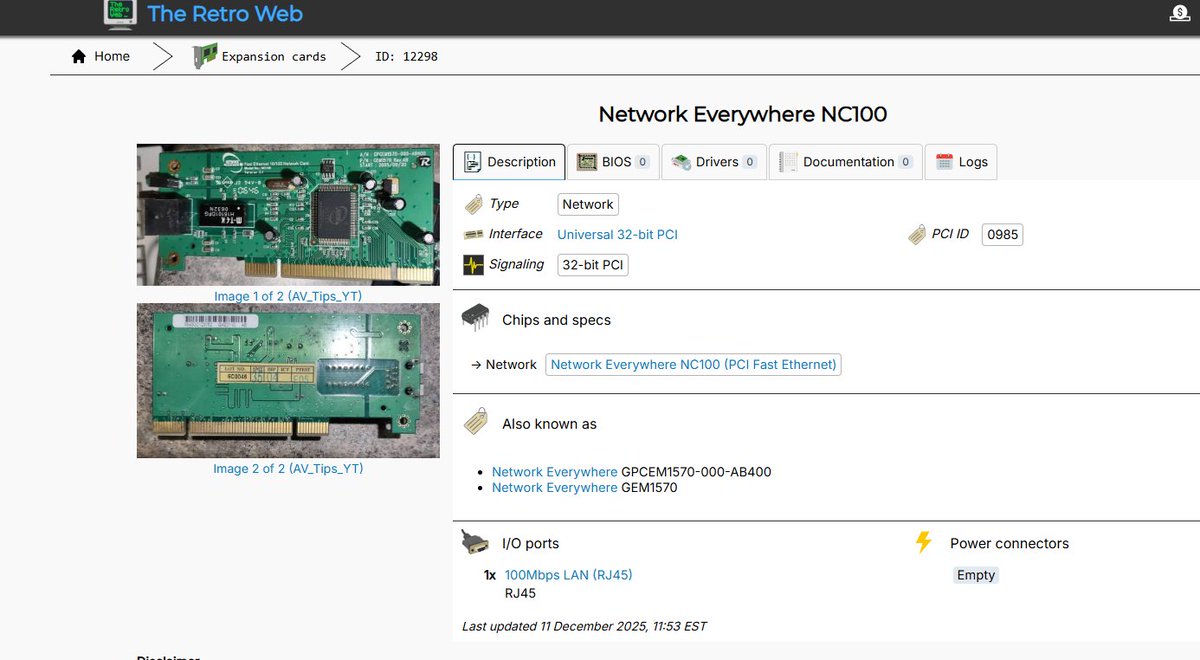
Task: Click the Empty power connectors badge
Action: 976,575
